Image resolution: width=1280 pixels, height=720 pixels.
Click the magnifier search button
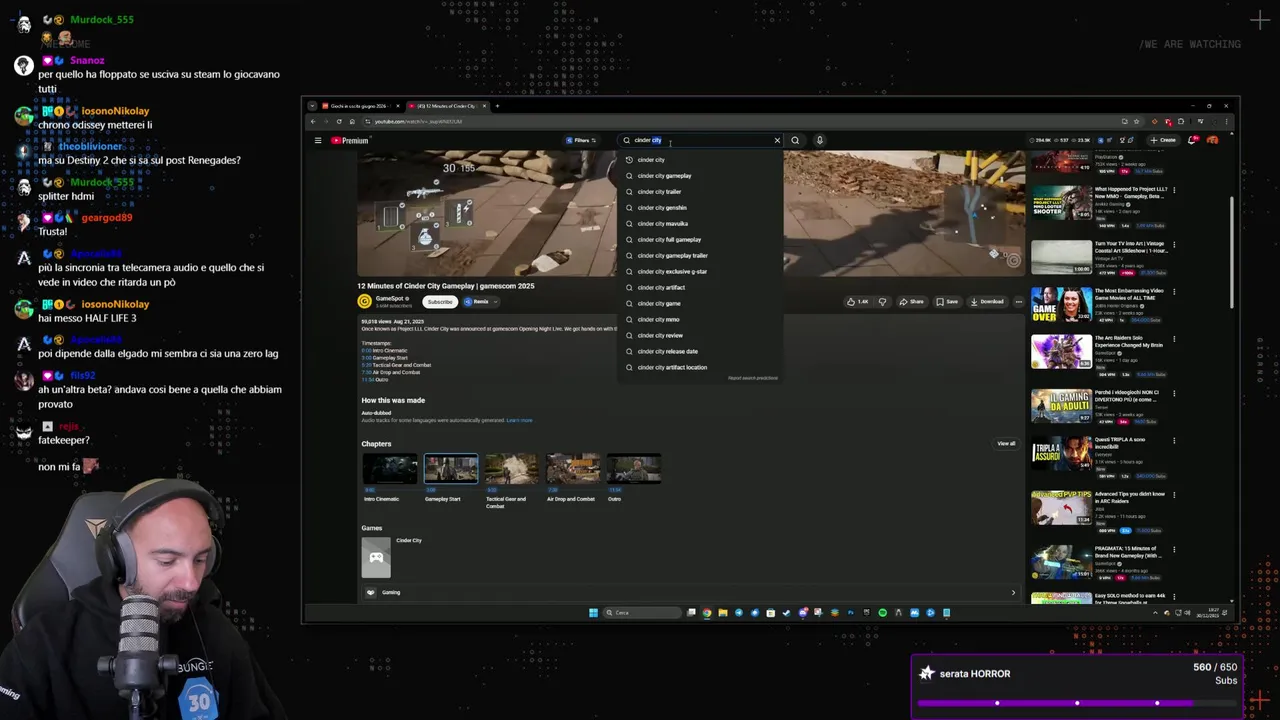(795, 140)
